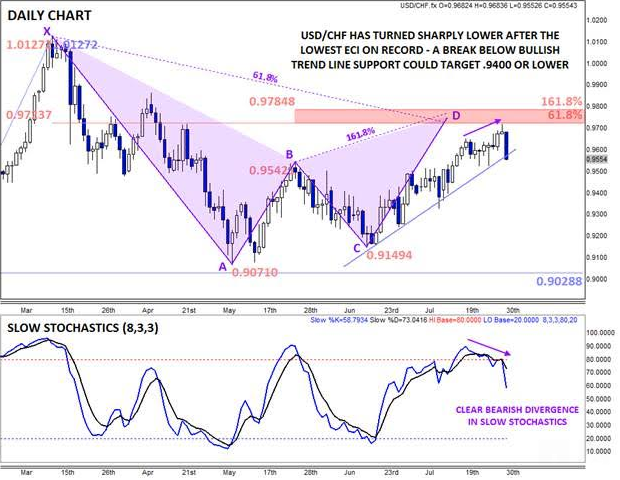Select the 0.90288 support level label
The image size is (620, 480).
559,281
